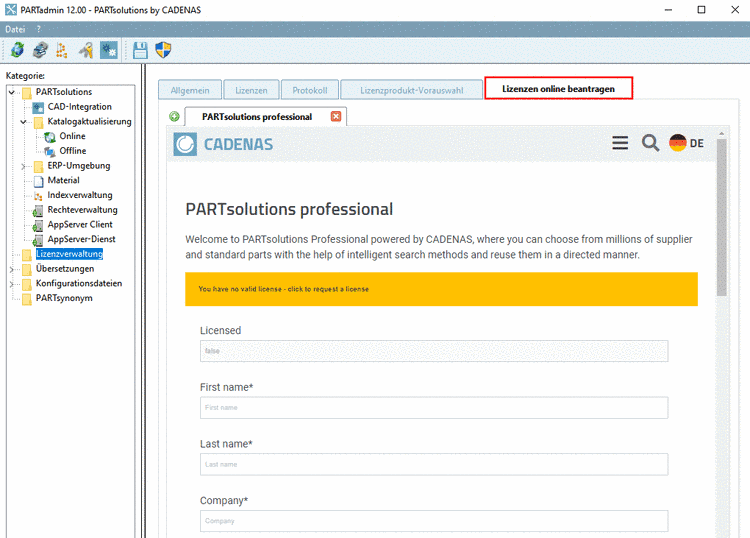Select Übersetzungen tree item
This screenshot has width=750, height=538.
tap(65, 269)
